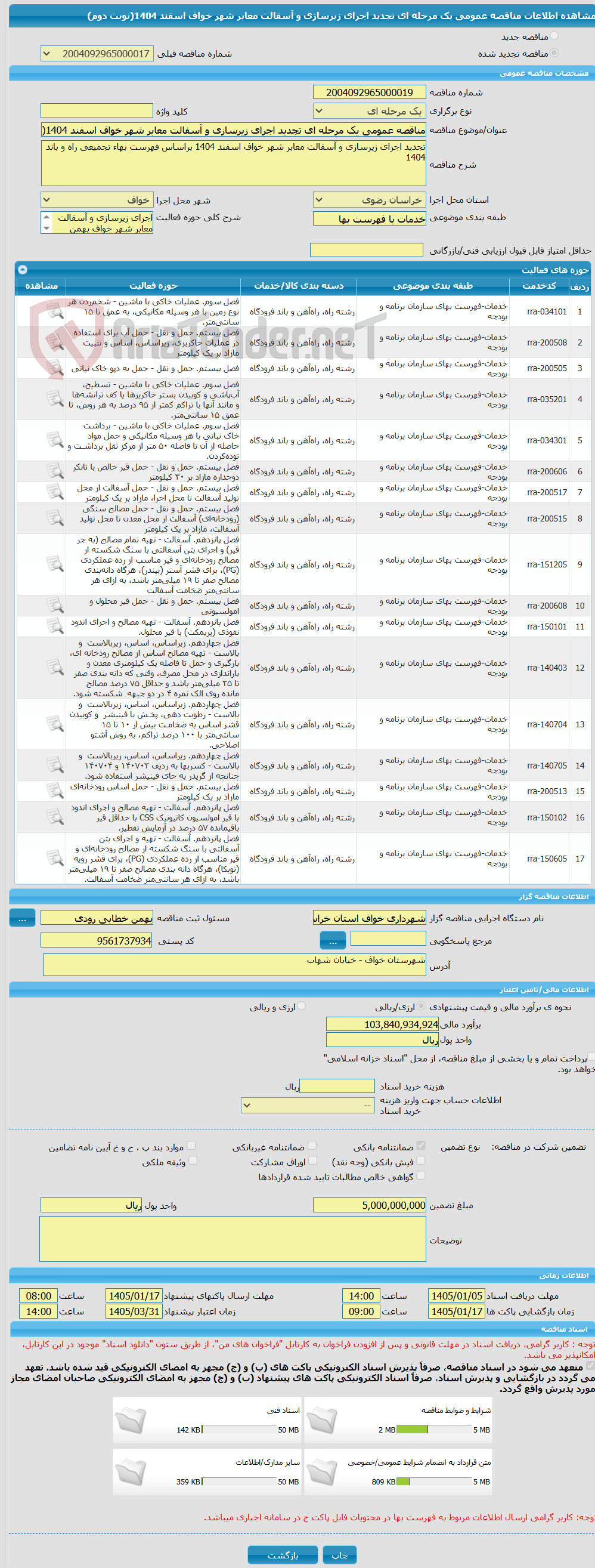Image resolution: width=595 pixels, height=1568 pixels.
Task: View details icon for row rra-140704
Action: pyautogui.click(x=55, y=725)
